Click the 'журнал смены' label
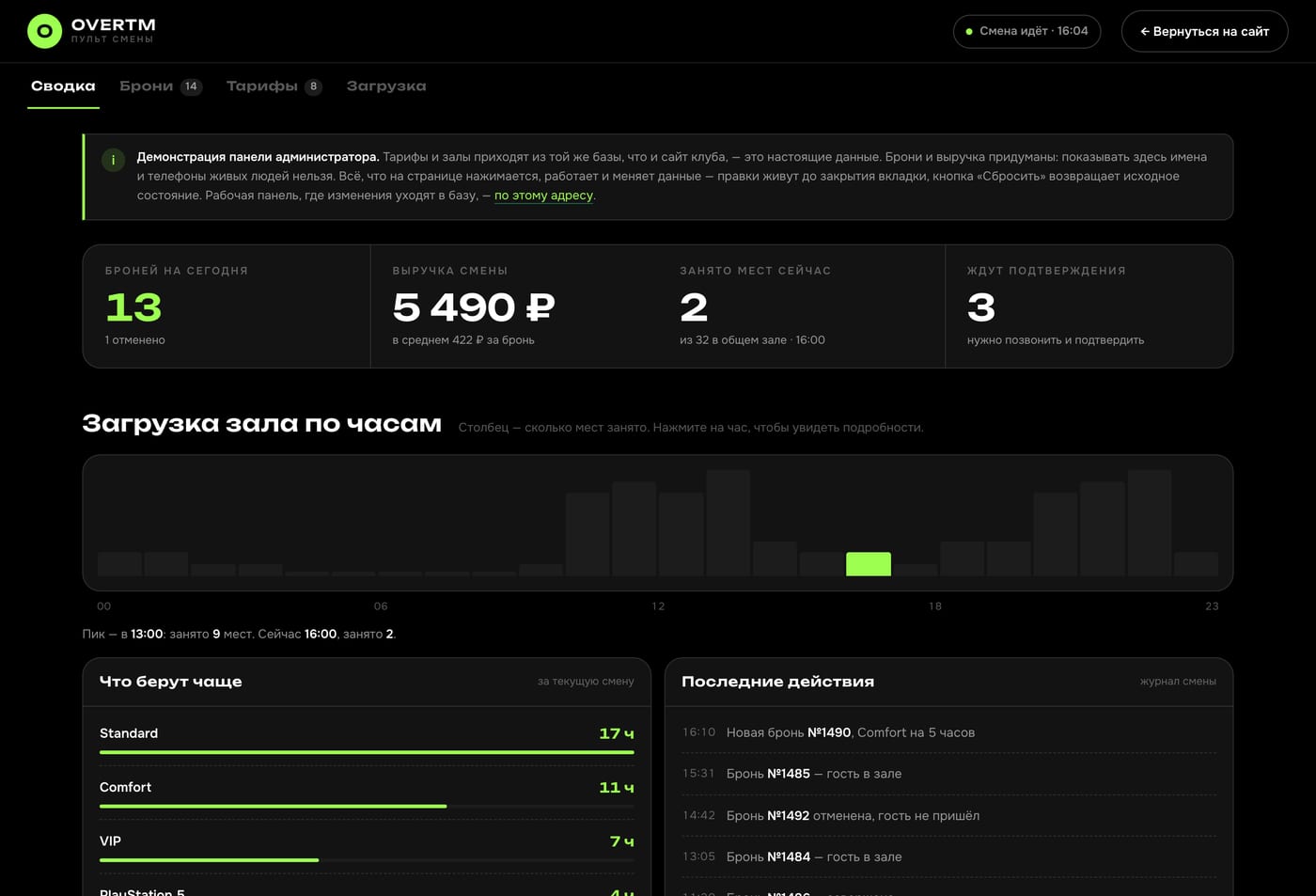The height and width of the screenshot is (896, 1316). point(1178,682)
